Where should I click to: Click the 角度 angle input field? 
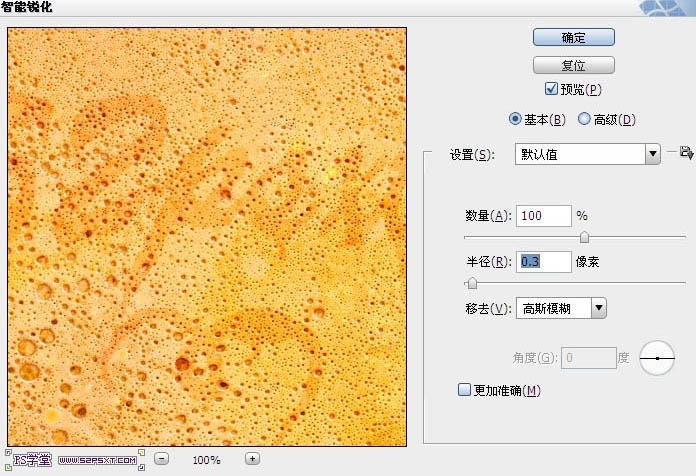click(x=589, y=357)
